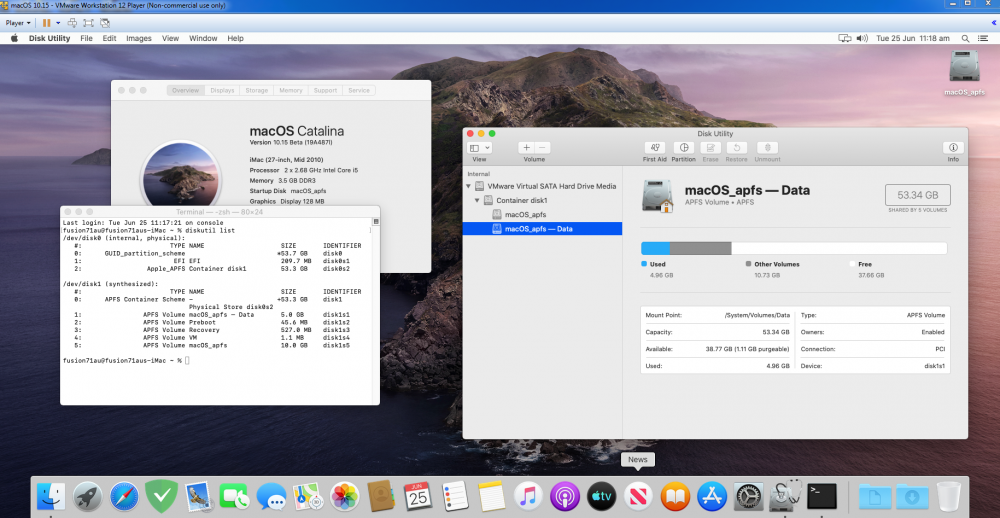Open Notes from the Dock
Image resolution: width=1000 pixels, height=518 pixels.
(x=491, y=496)
